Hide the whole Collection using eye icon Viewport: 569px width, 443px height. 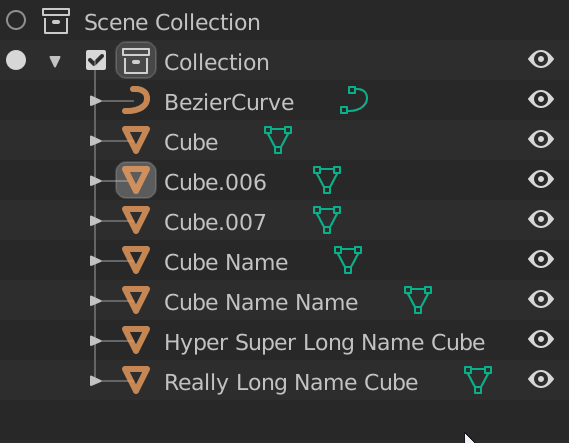[541, 59]
